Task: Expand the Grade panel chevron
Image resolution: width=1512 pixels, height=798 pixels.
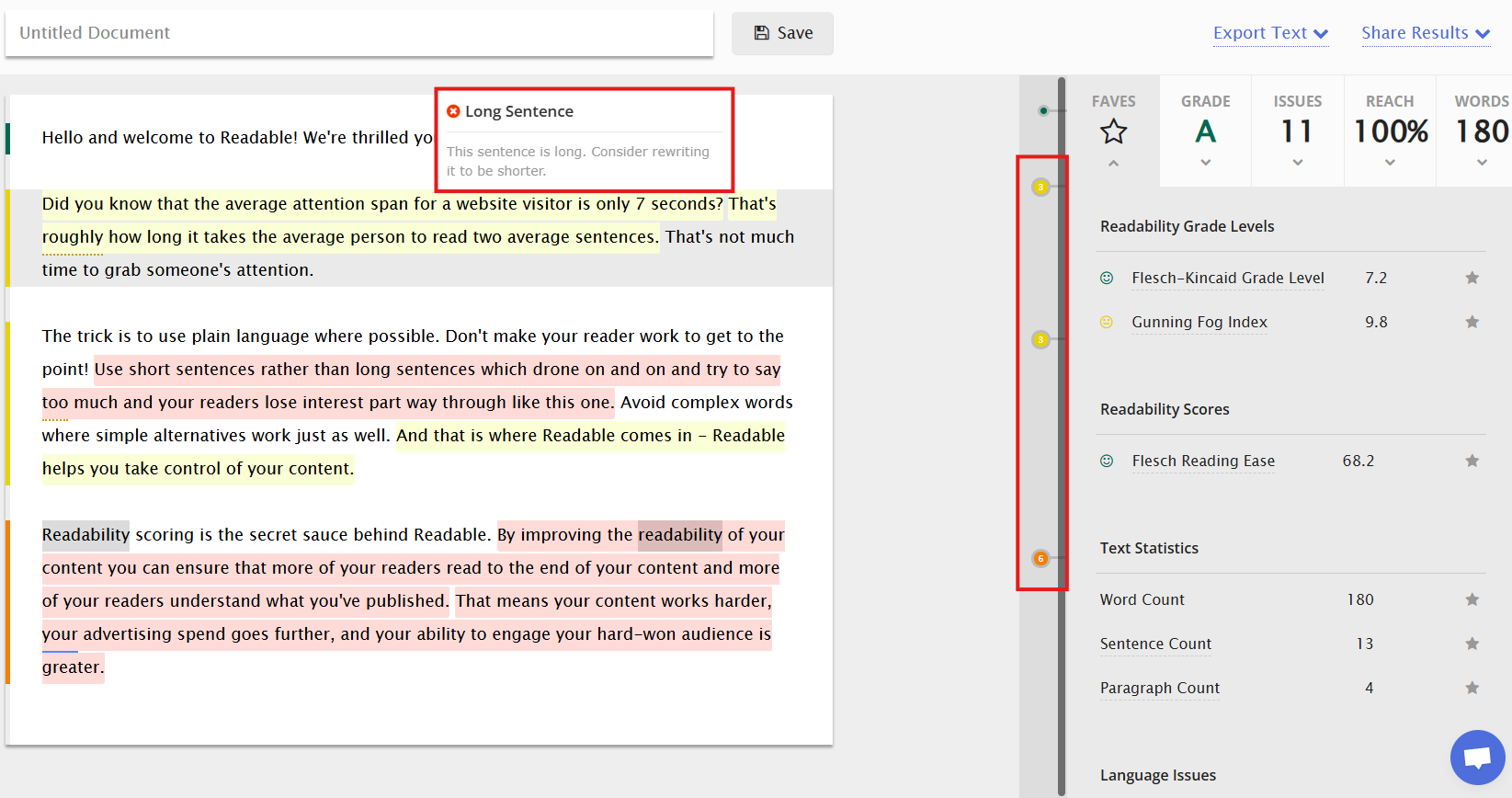Action: pos(1206,163)
